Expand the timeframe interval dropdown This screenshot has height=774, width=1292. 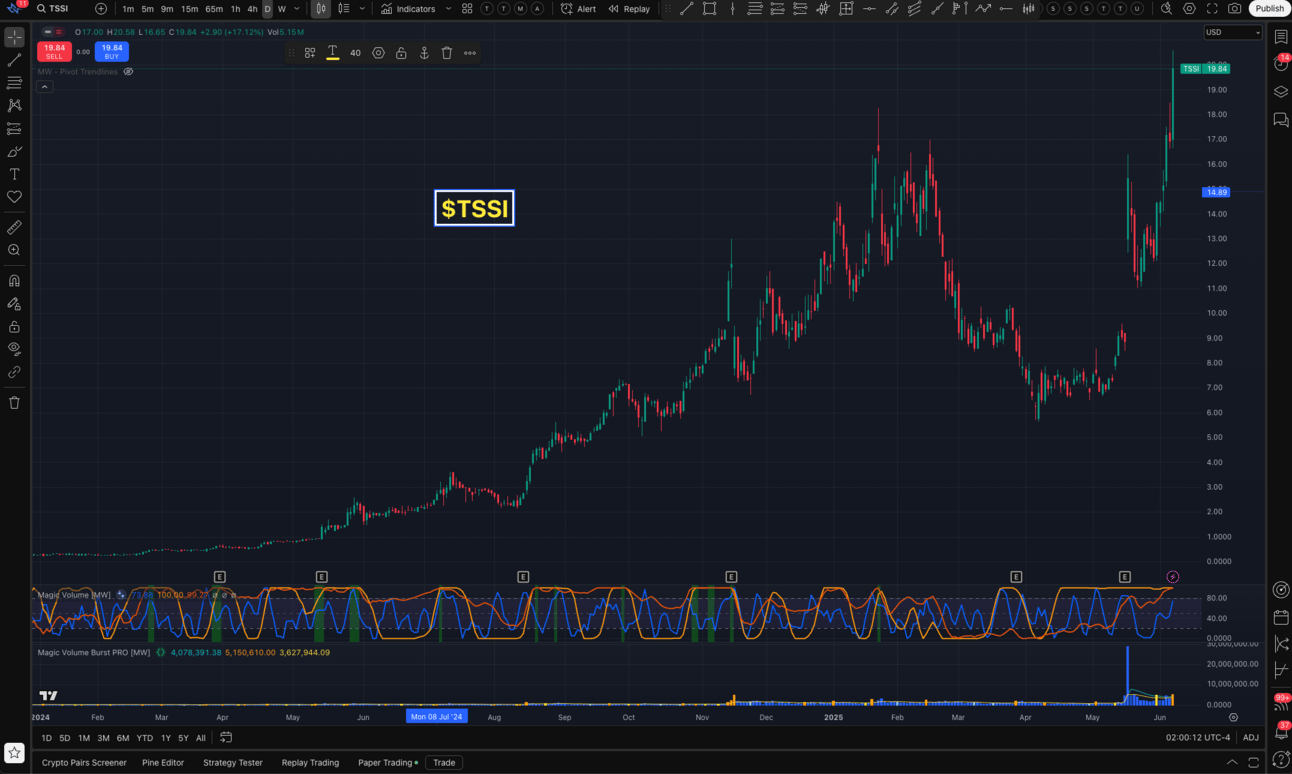297,9
